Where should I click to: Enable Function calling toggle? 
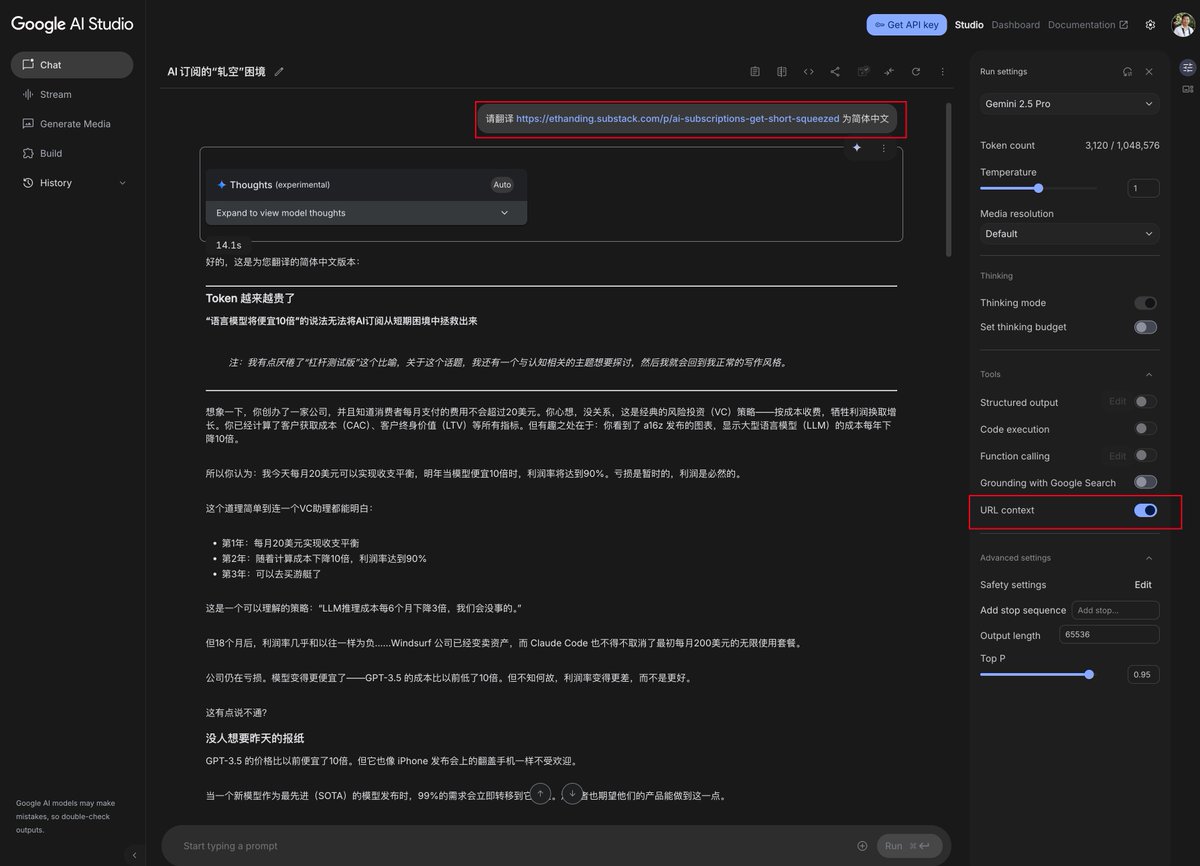(1145, 456)
